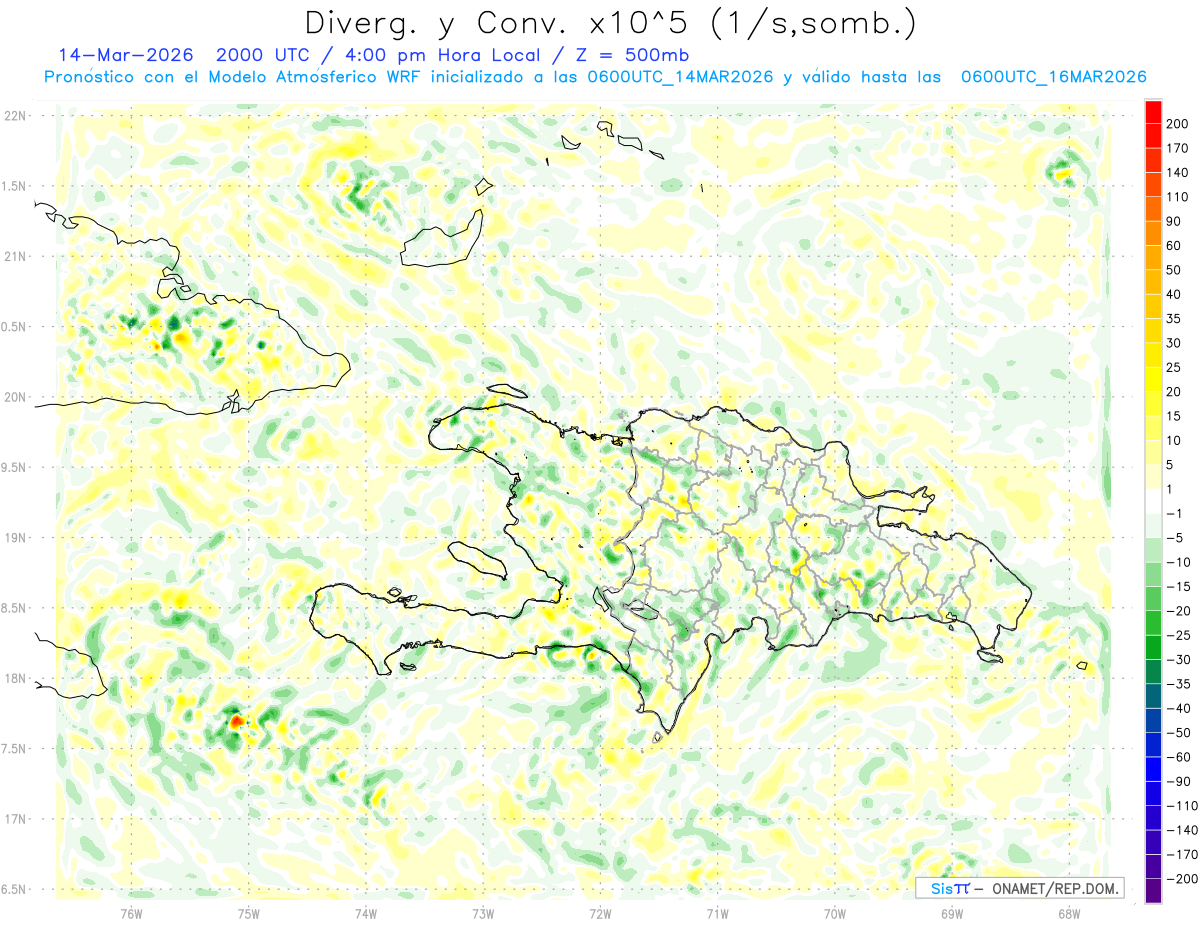
Task: Click the positive '60' colorbar label
Action: coord(1174,246)
